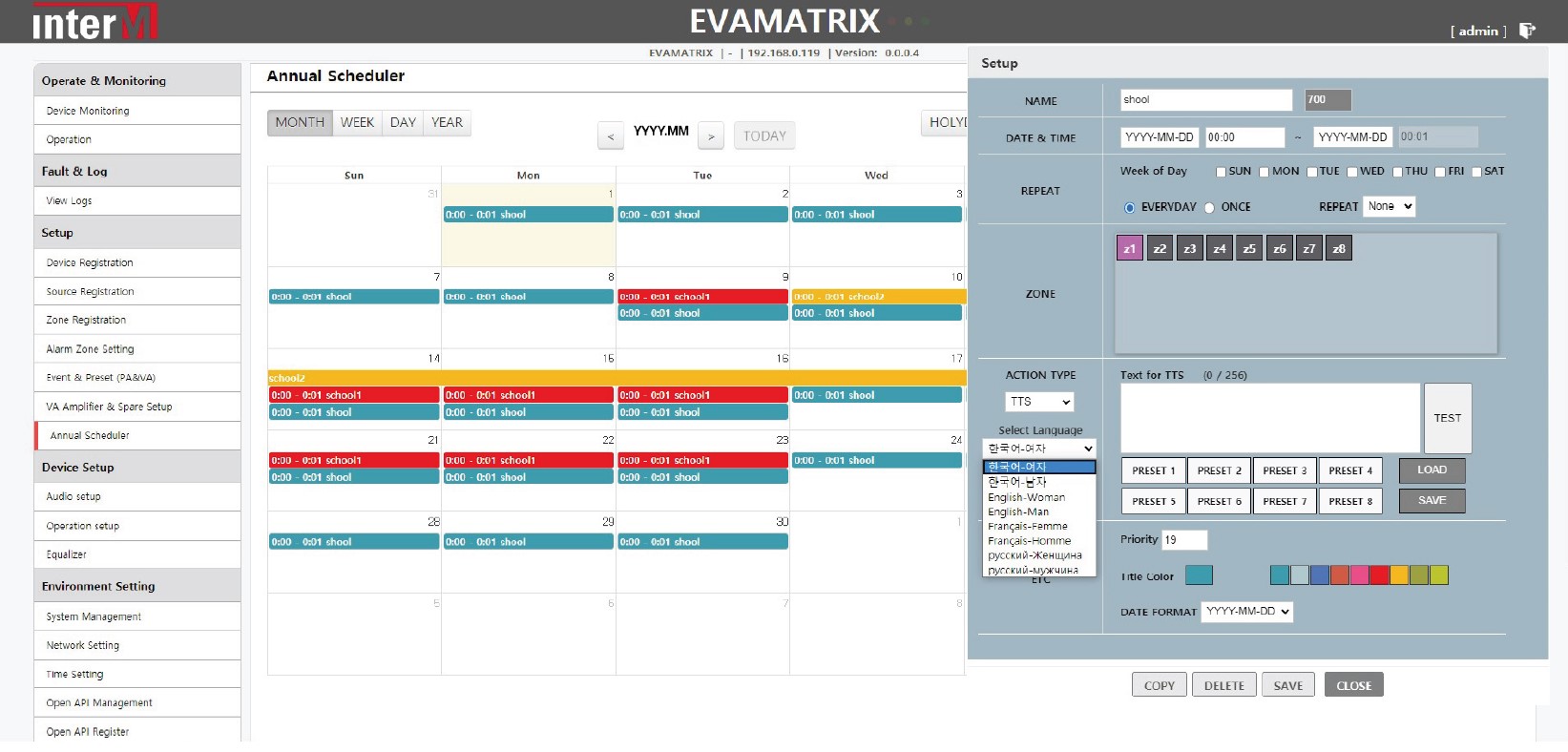The width and height of the screenshot is (1568, 752).
Task: Click the Priority input field
Action: 1183,540
